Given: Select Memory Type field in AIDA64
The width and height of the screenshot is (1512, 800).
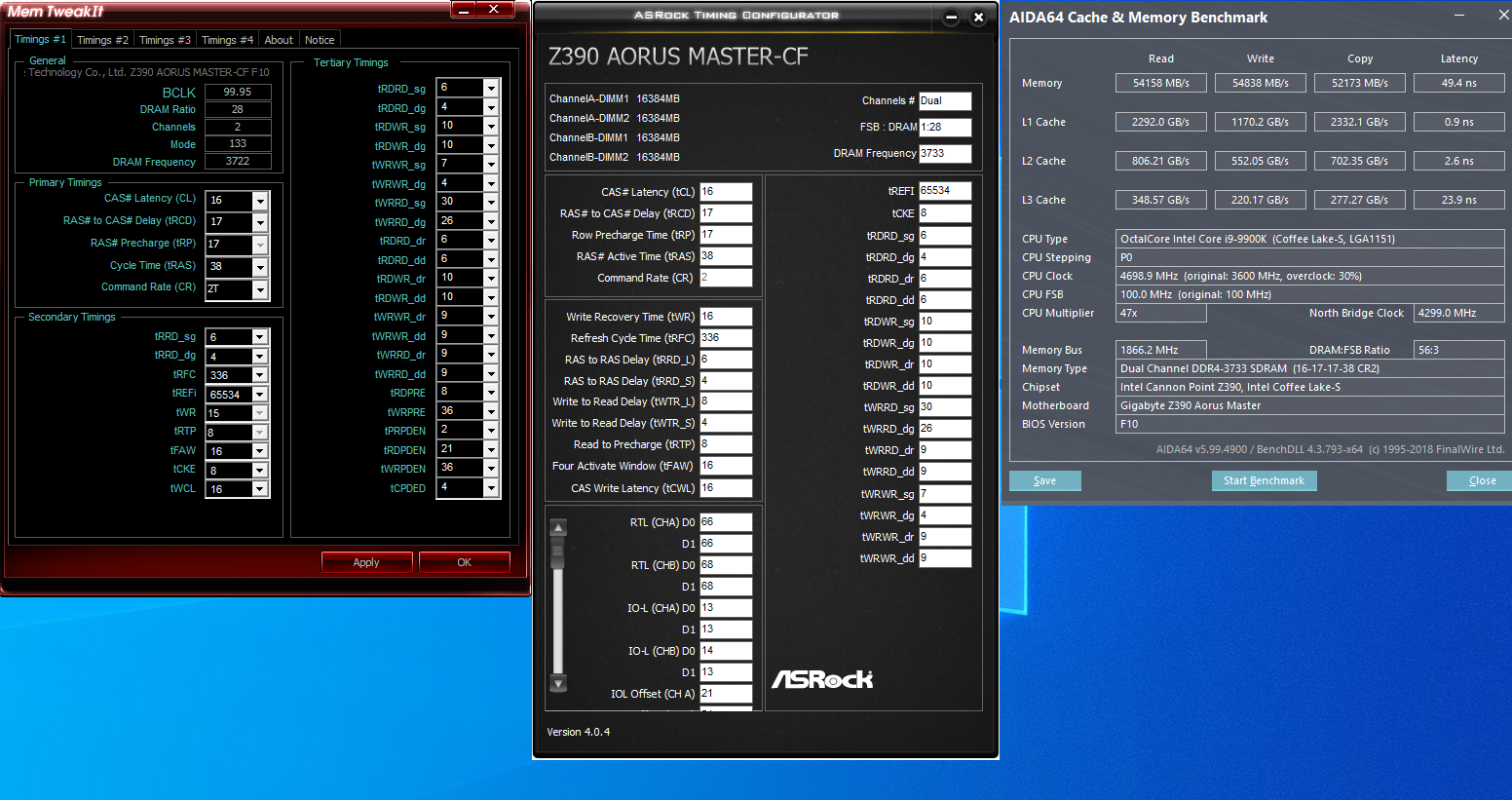Looking at the screenshot, I should tap(1310, 368).
